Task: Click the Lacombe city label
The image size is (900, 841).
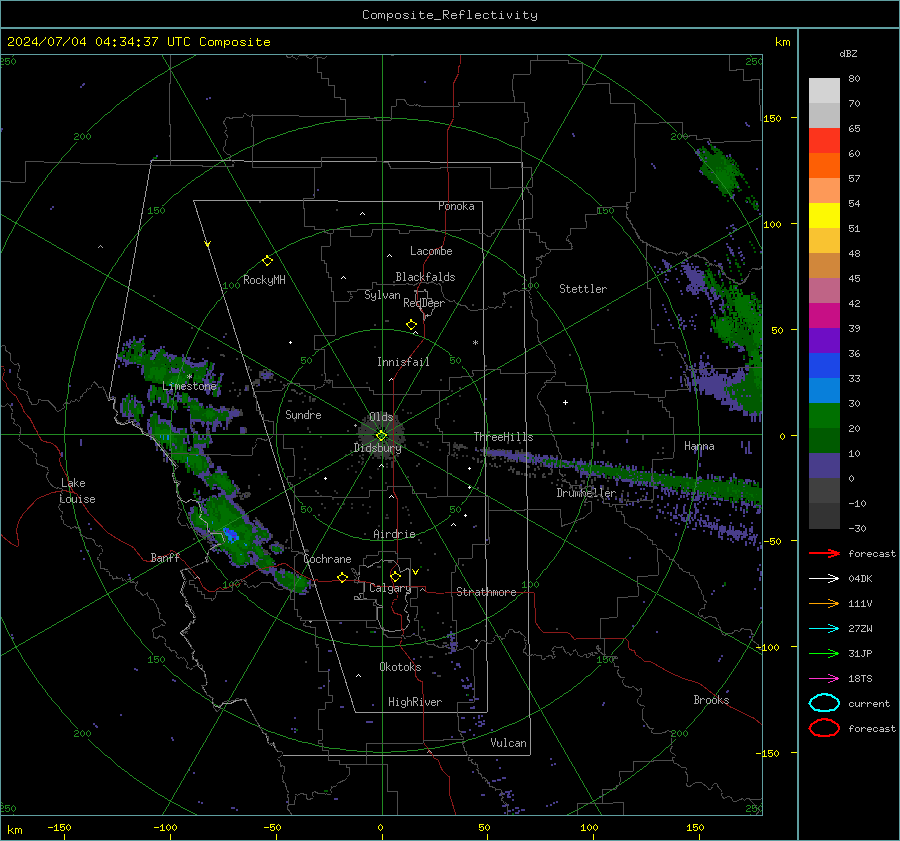Action: (431, 251)
